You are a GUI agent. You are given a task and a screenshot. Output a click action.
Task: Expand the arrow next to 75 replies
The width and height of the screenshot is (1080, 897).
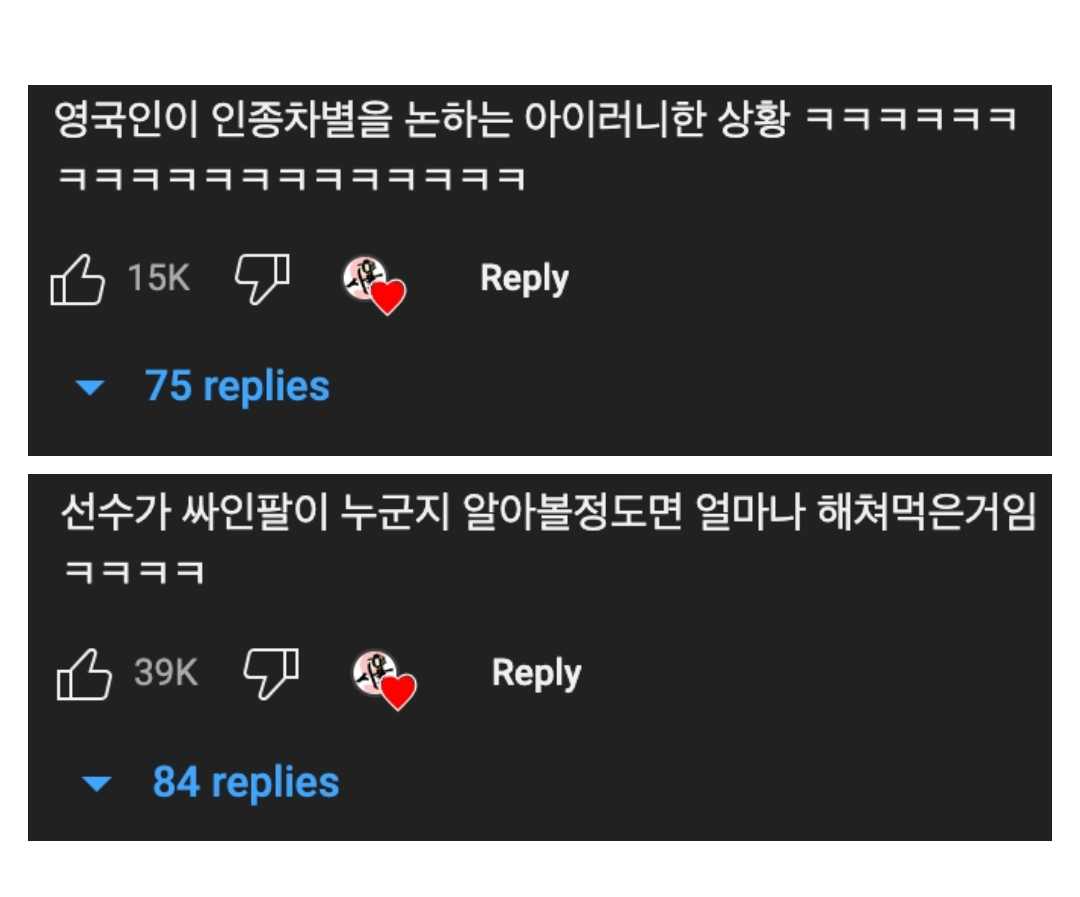tap(91, 388)
